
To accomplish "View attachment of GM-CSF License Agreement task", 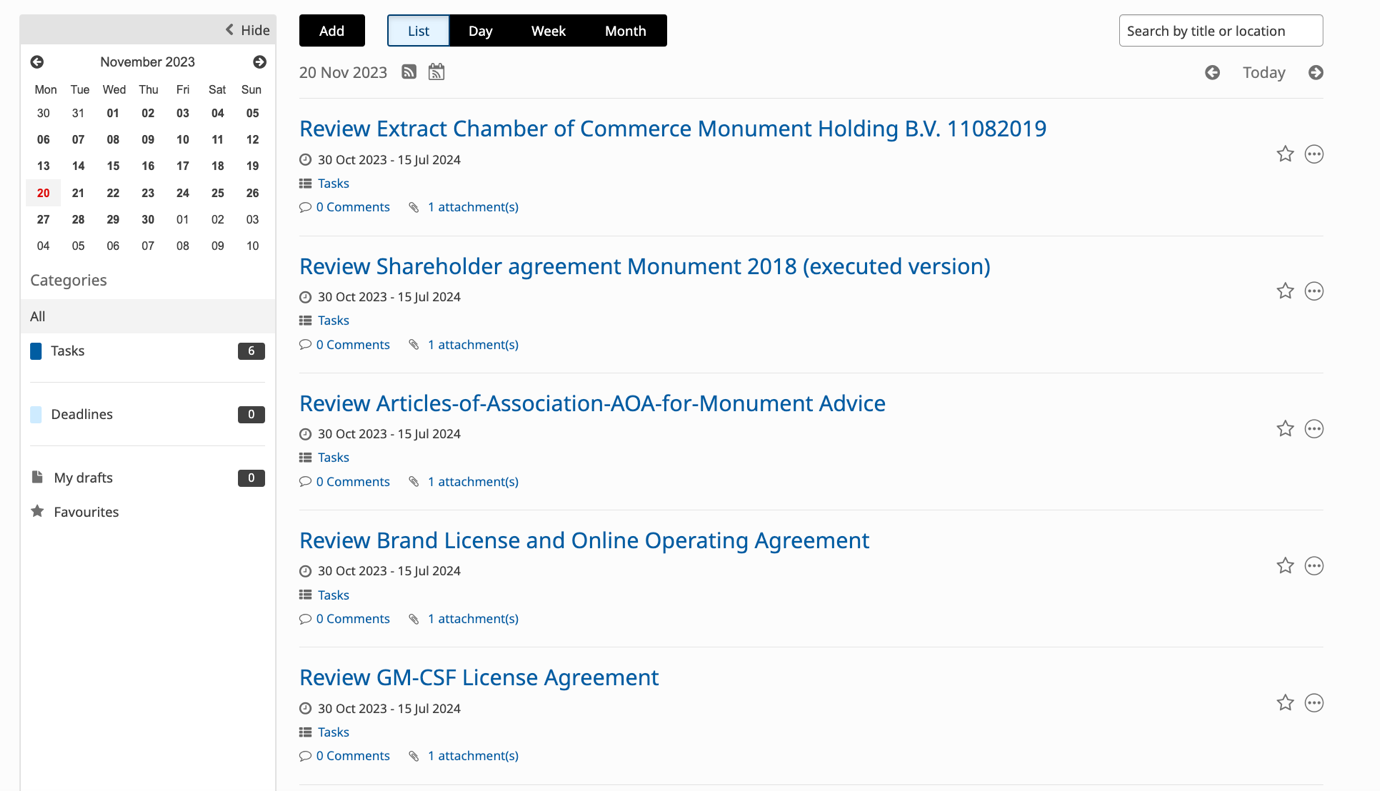I will (x=473, y=755).
